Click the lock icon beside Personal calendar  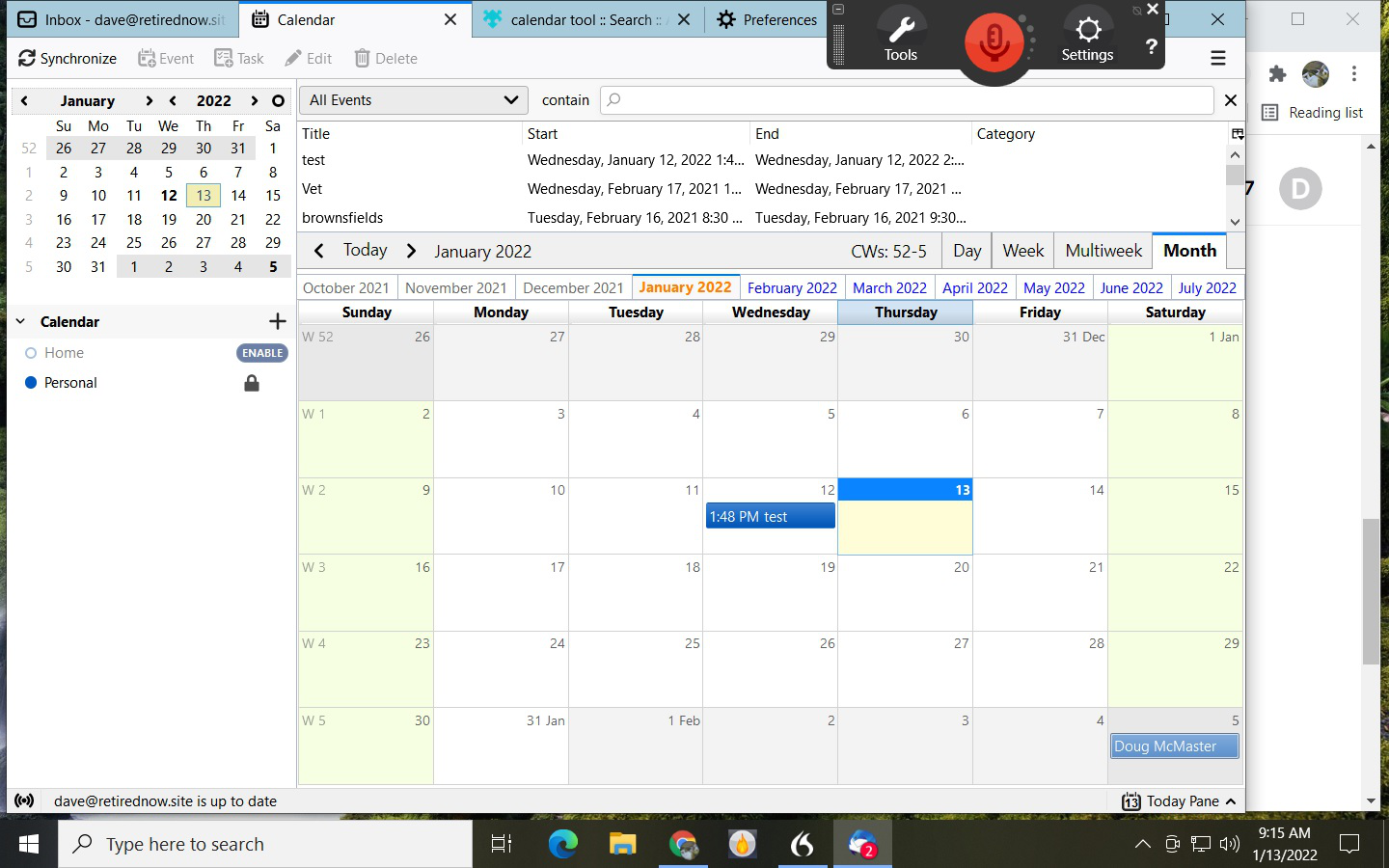[x=252, y=383]
